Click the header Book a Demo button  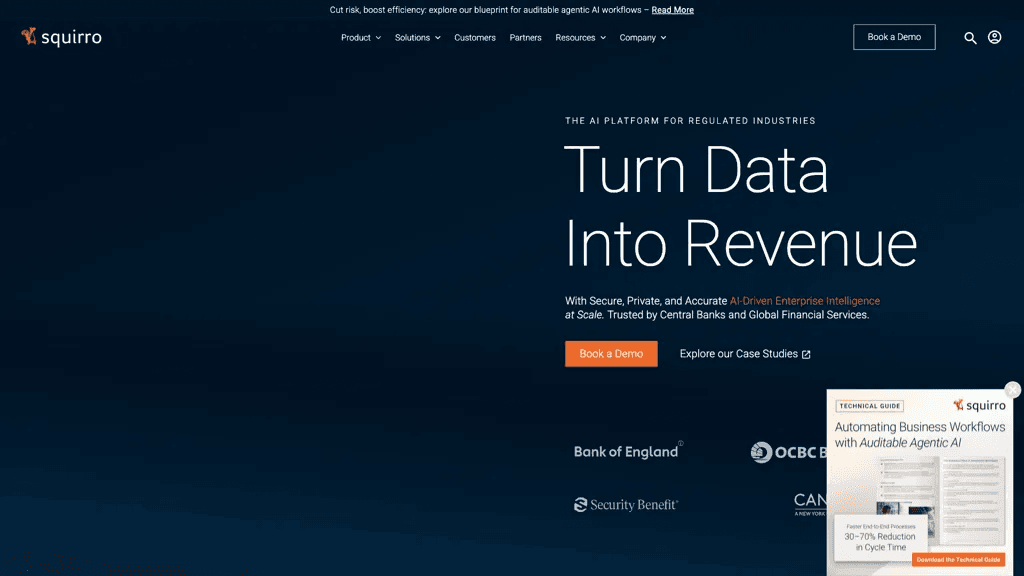click(x=894, y=37)
